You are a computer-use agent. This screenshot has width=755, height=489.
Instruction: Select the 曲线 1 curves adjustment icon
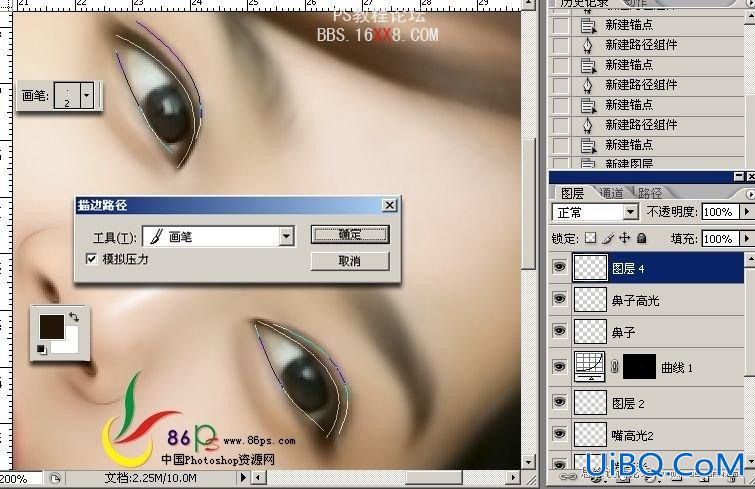[590, 366]
